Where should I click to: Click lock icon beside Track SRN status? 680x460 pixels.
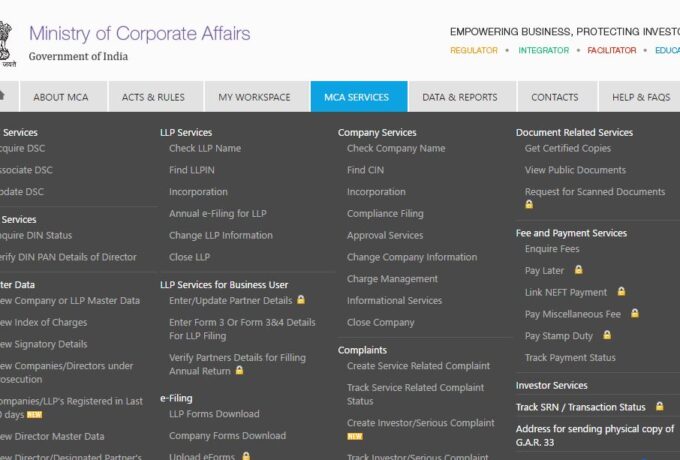[659, 407]
